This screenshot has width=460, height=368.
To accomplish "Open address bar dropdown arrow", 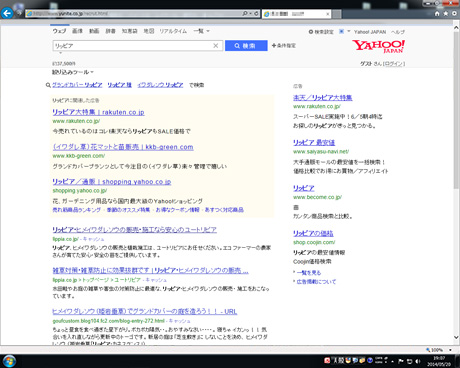I will 251,13.
